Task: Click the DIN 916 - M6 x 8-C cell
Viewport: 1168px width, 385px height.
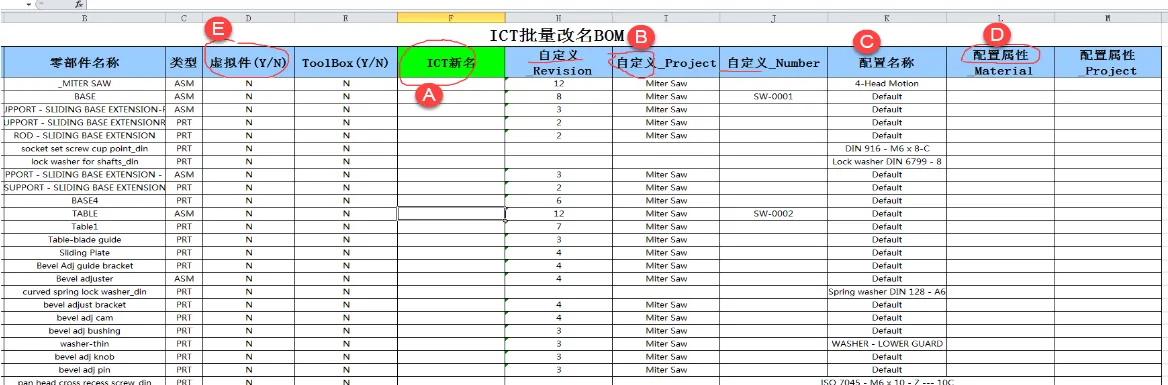Action: [887, 149]
